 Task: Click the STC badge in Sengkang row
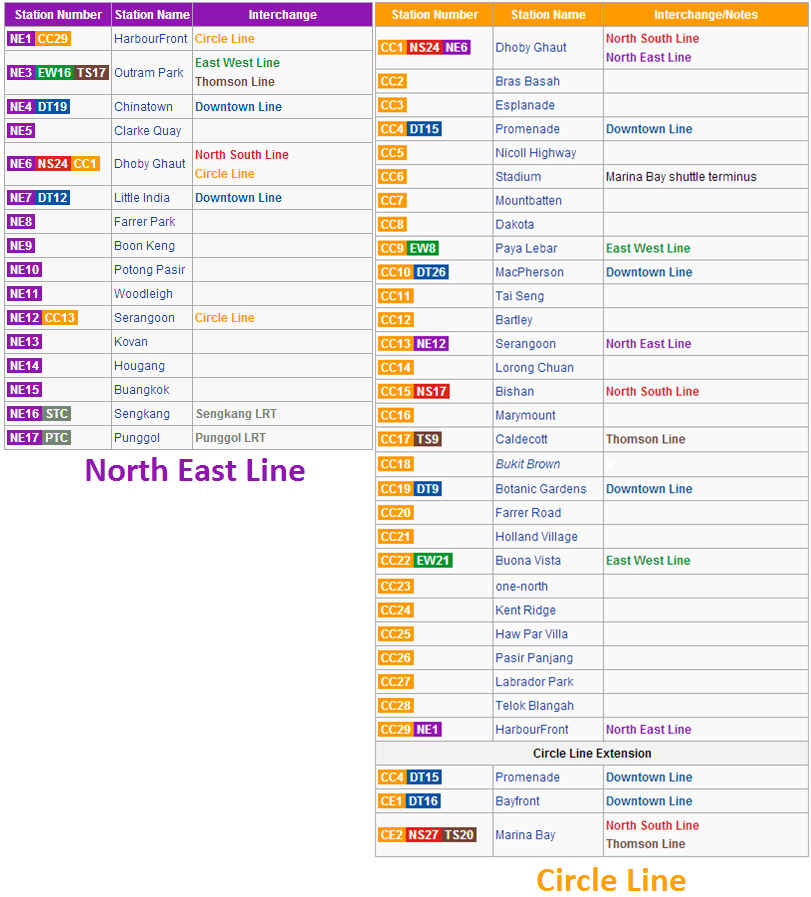pyautogui.click(x=57, y=414)
